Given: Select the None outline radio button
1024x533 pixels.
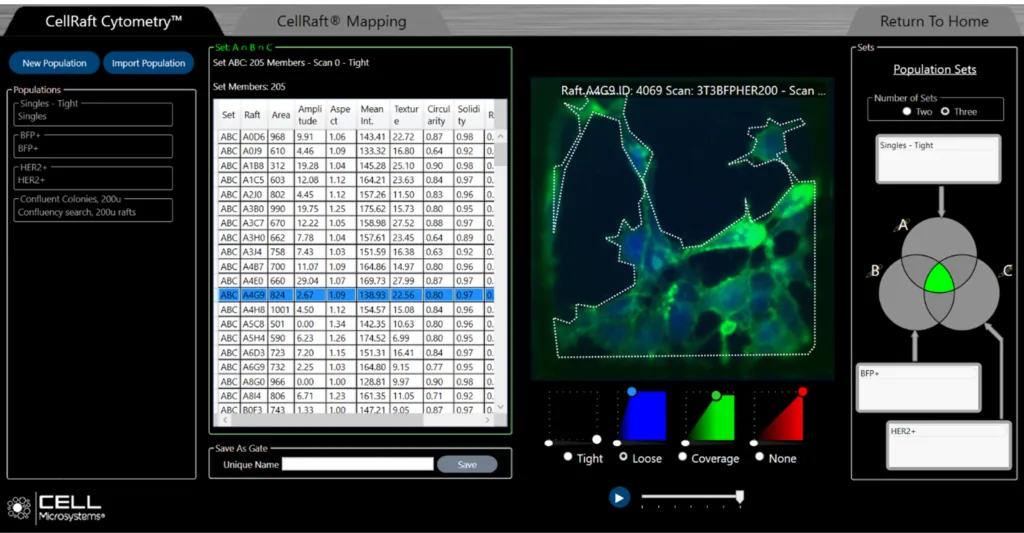Looking at the screenshot, I should (x=760, y=457).
